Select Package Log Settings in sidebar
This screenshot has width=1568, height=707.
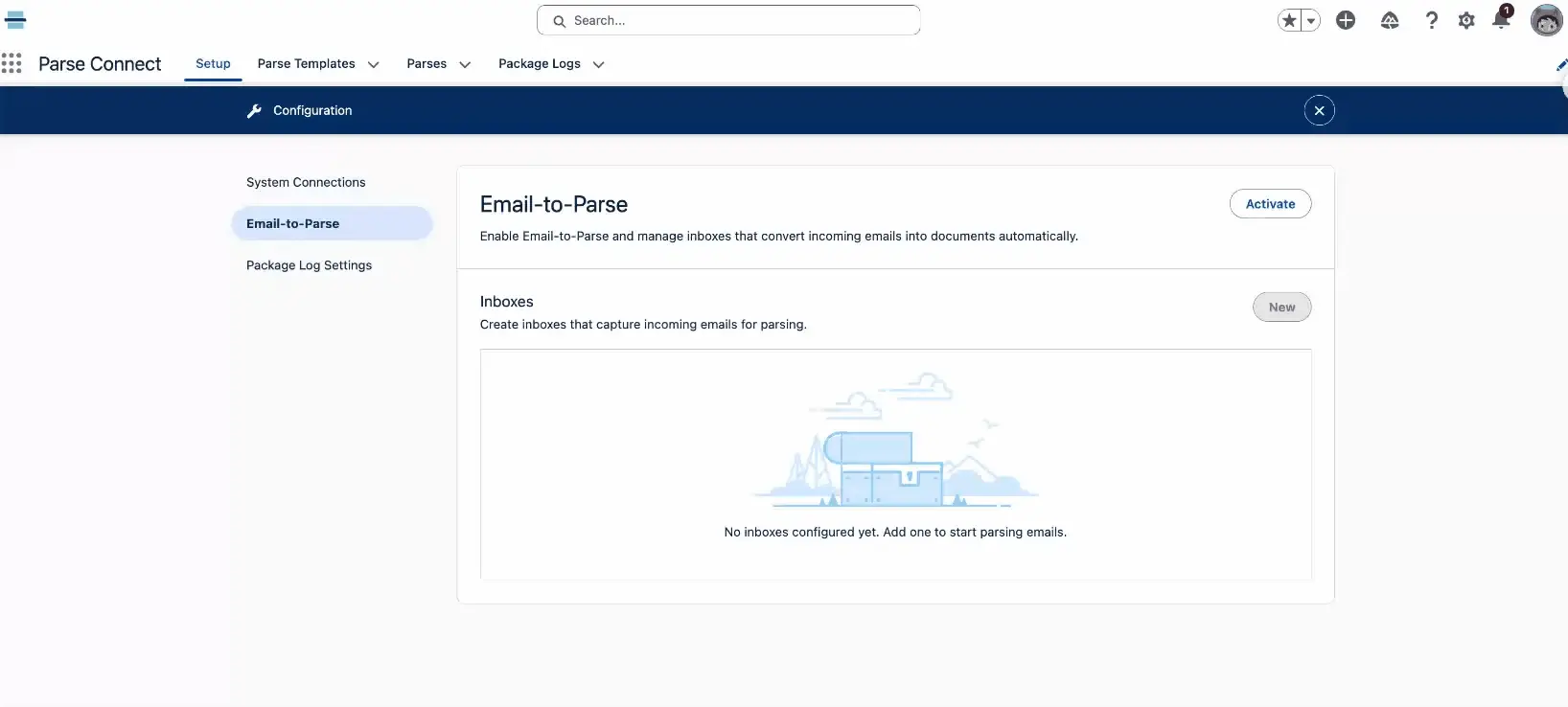pyautogui.click(x=309, y=265)
